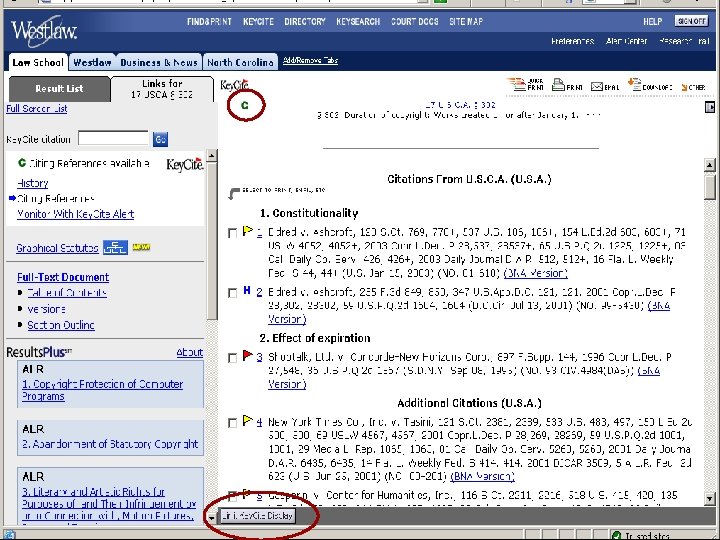This screenshot has width=720, height=540.
Task: Open Table of Contents link
Action: pos(67,293)
